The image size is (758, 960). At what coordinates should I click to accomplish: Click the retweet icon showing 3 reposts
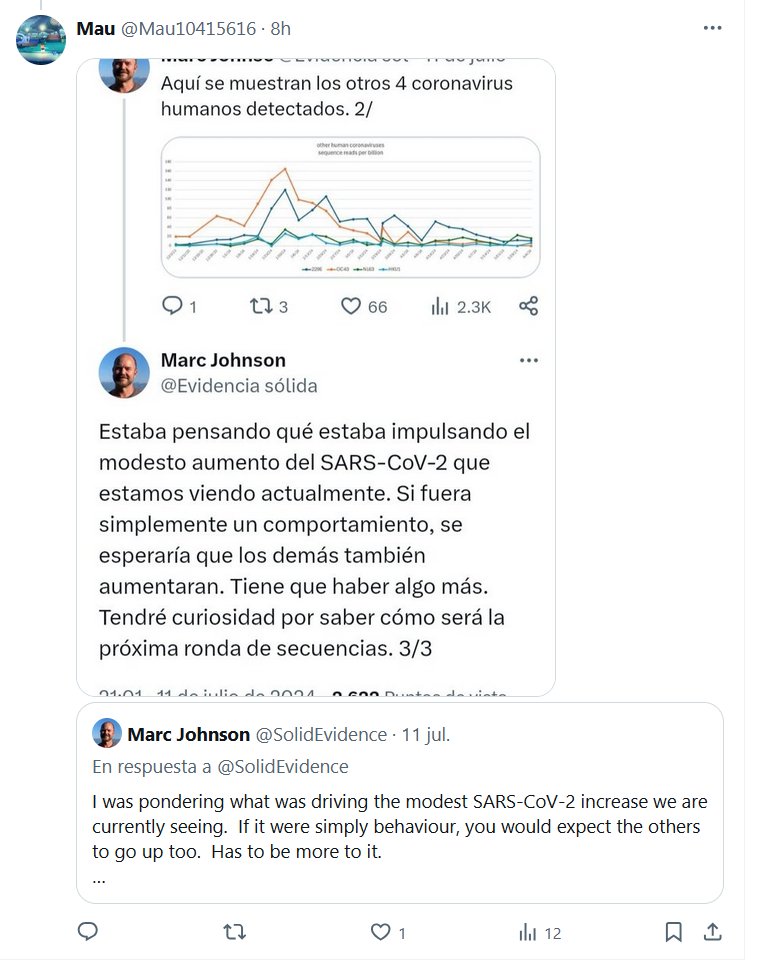(x=259, y=306)
